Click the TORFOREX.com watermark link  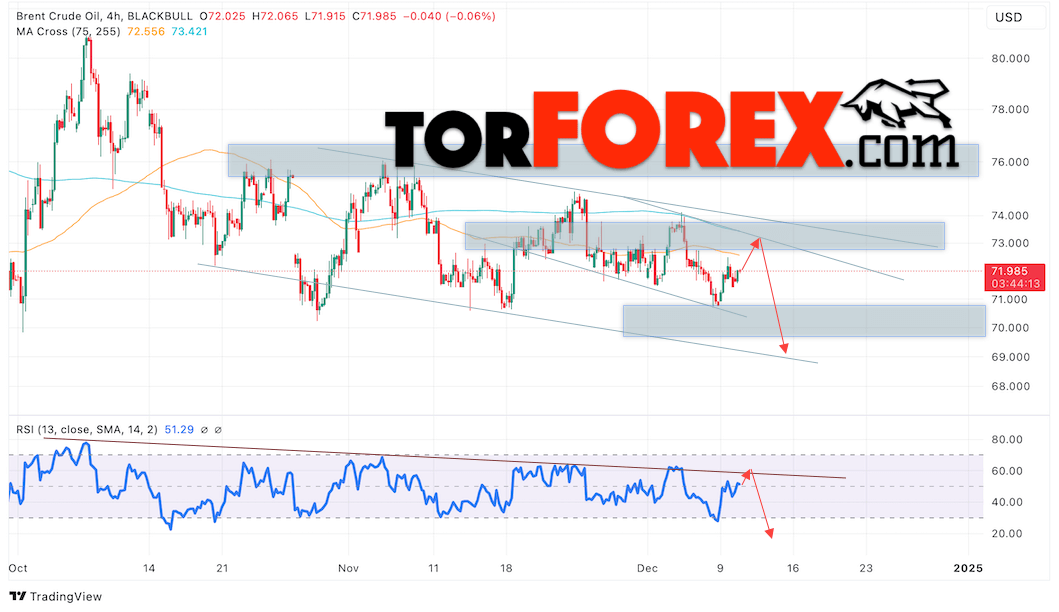coord(672,128)
